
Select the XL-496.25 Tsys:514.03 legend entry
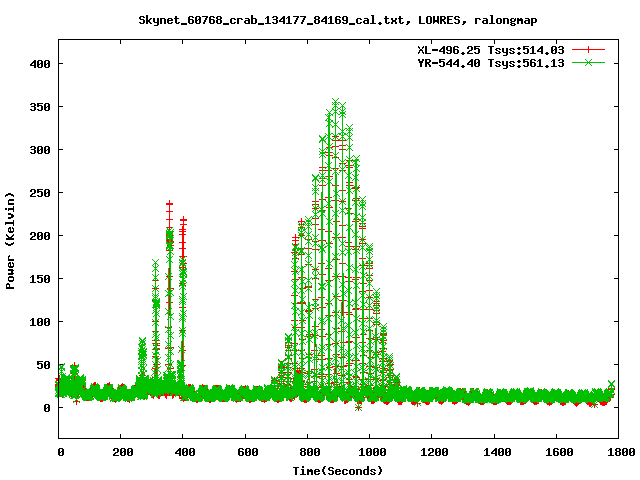click(491, 50)
